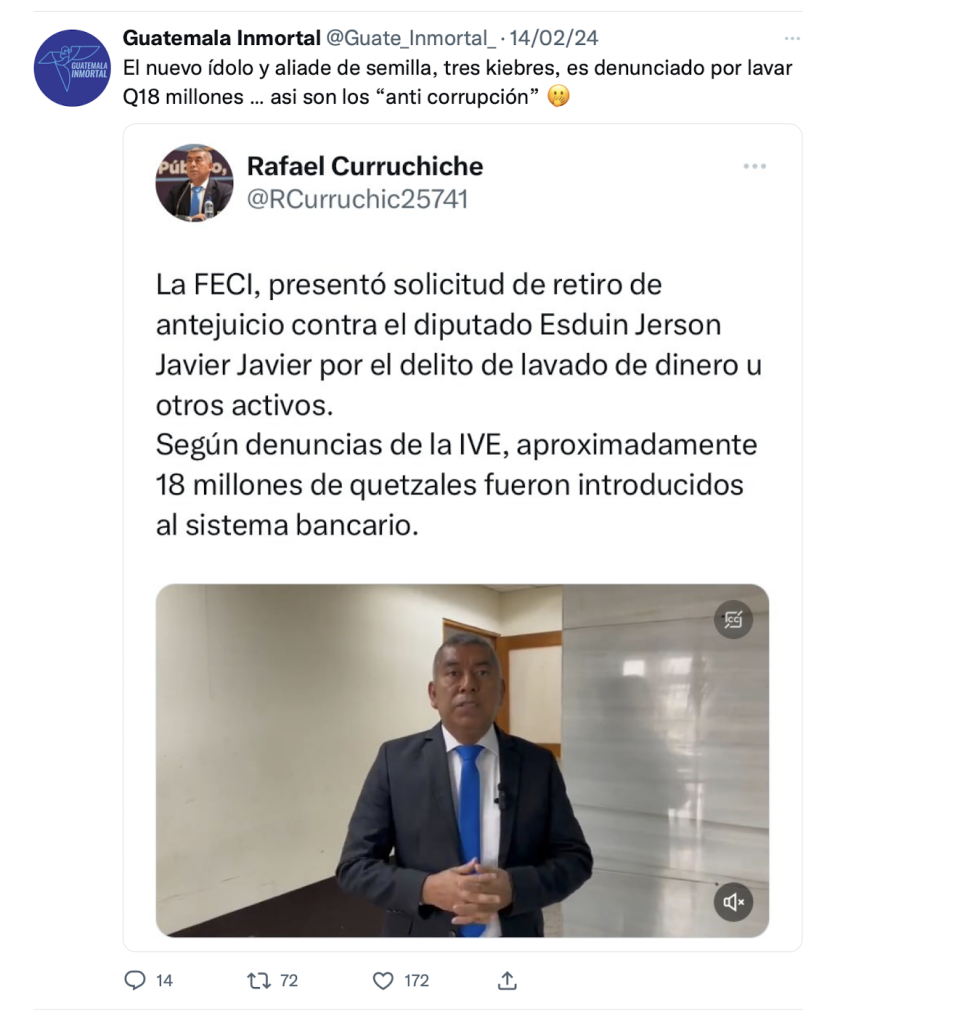The image size is (973, 1024).
Task: Open quoted tweet three-dot menu
Action: pos(754,167)
